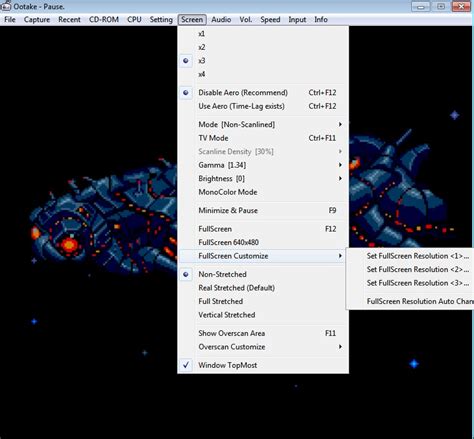Open the Input menu
Image resolution: width=474 pixels, height=439 pixels.
pos(297,20)
